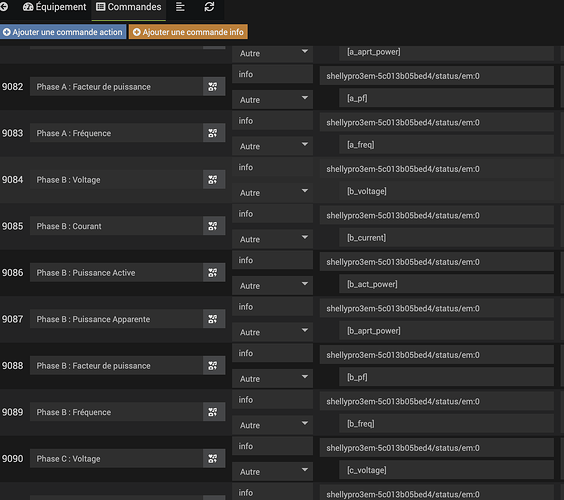Open the Autre dropdown for Phase B : Puissance Apparente

[x=272, y=332]
